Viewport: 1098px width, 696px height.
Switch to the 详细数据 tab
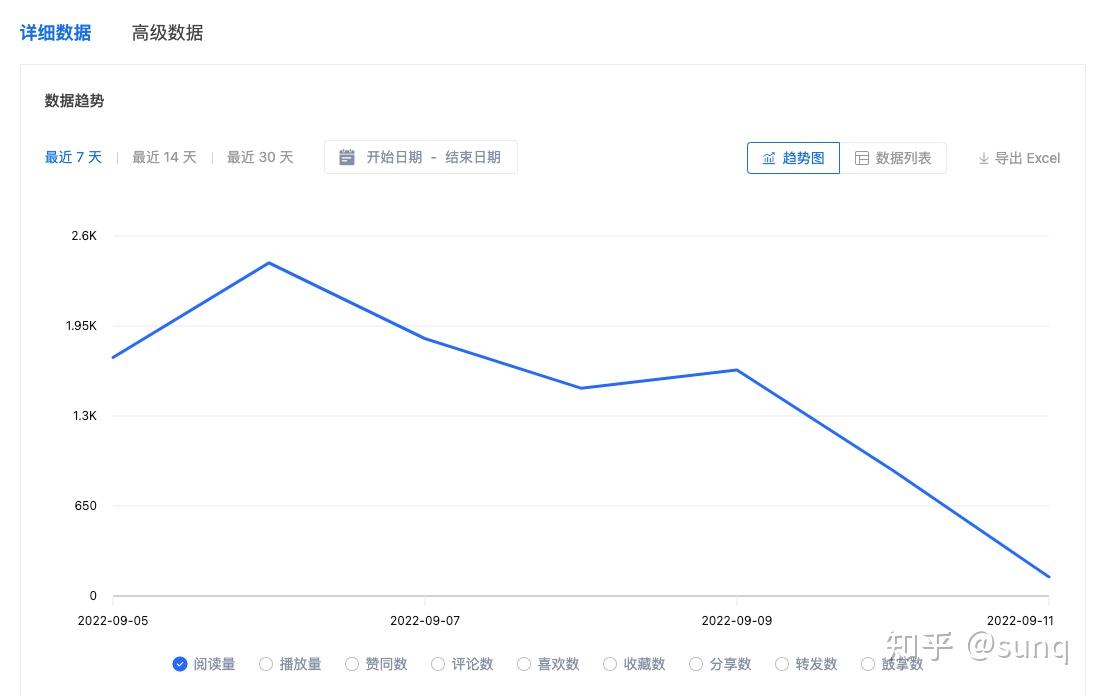55,33
